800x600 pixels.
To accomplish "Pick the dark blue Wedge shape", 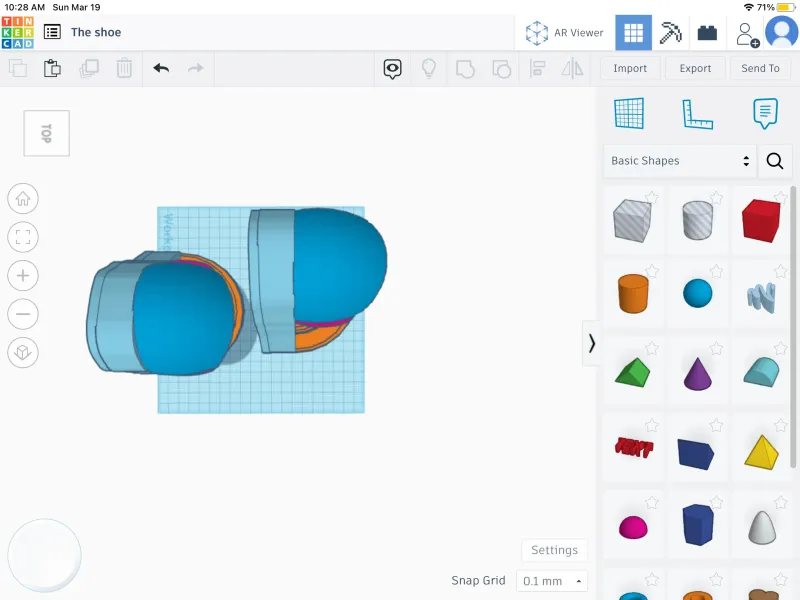I will tap(696, 453).
